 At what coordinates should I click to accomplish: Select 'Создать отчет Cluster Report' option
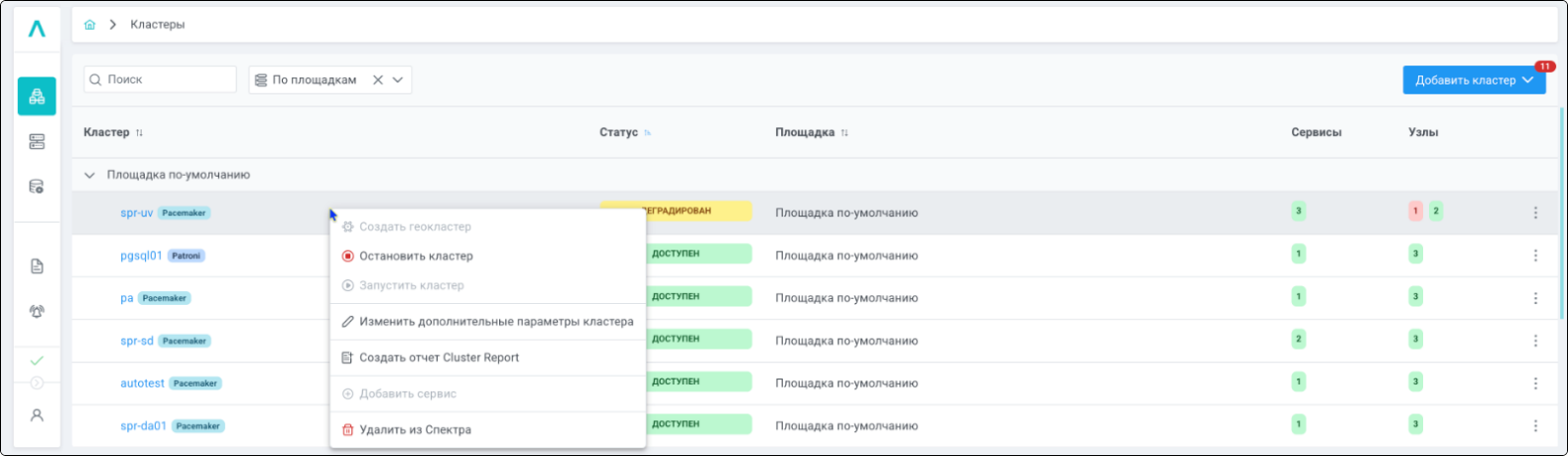tap(439, 358)
